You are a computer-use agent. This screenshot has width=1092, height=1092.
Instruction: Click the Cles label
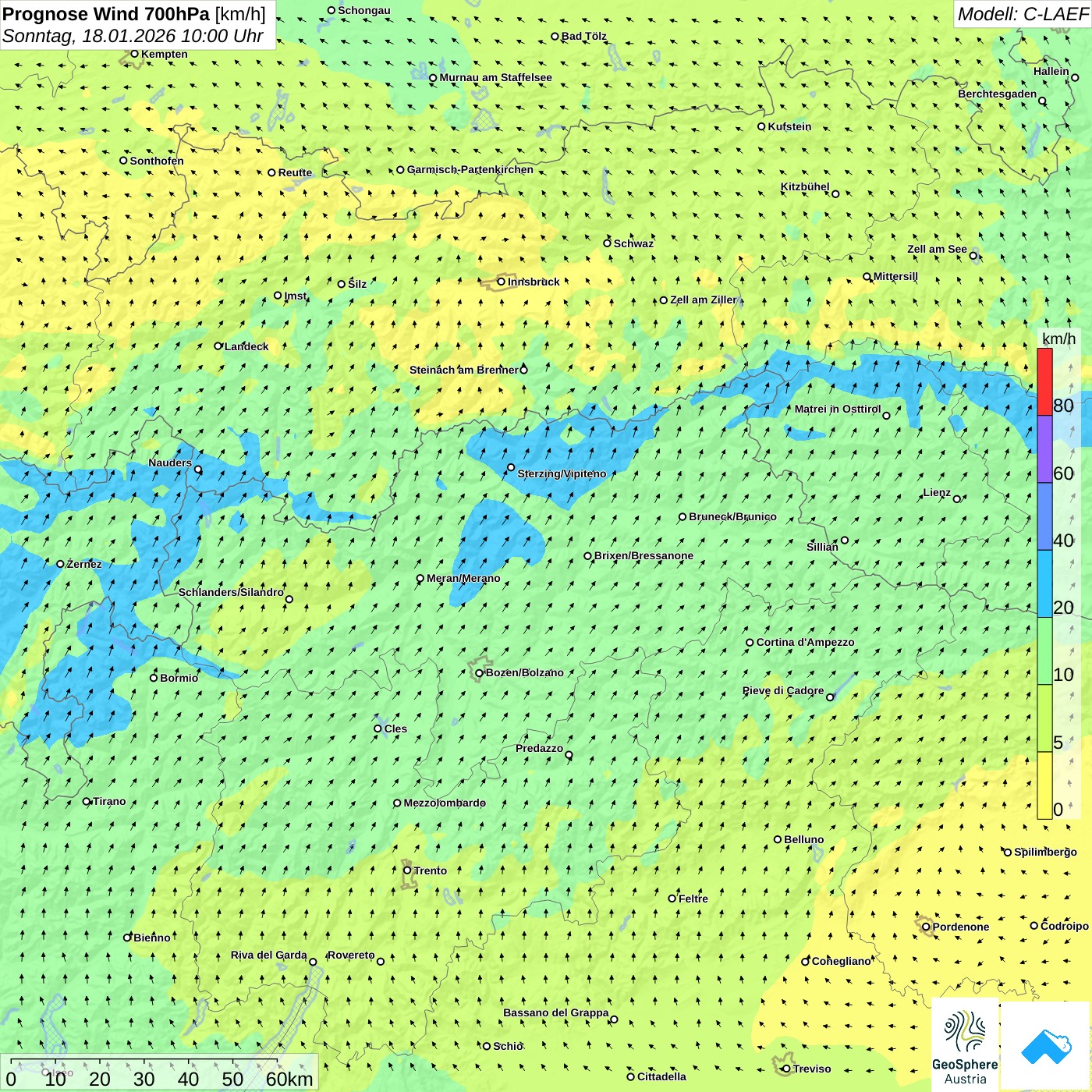[x=395, y=729]
